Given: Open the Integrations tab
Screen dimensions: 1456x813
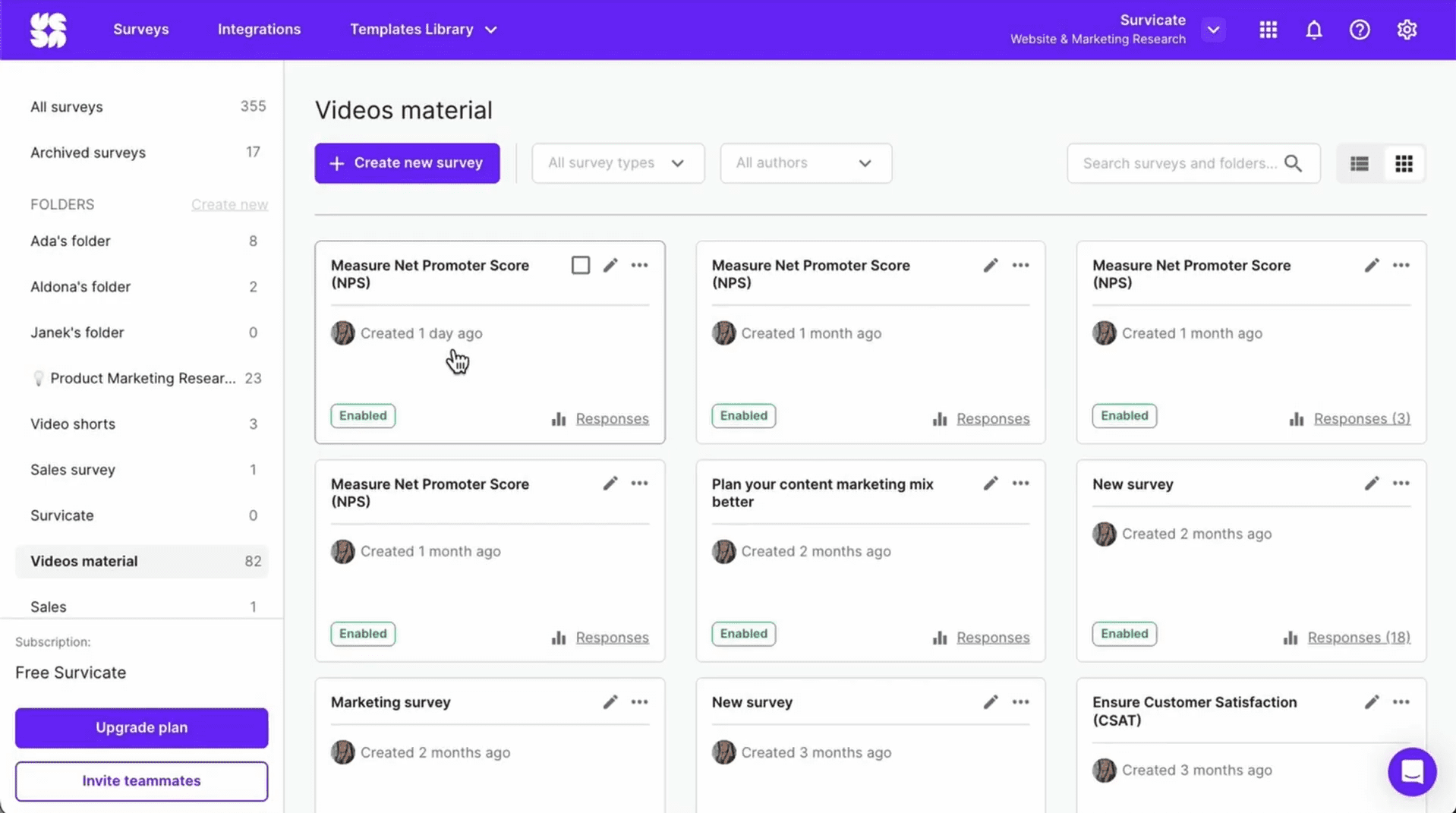Looking at the screenshot, I should pyautogui.click(x=259, y=30).
